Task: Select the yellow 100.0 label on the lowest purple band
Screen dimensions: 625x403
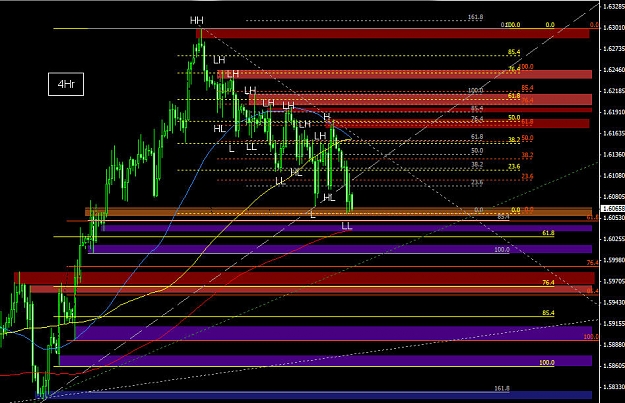Action: pos(546,362)
